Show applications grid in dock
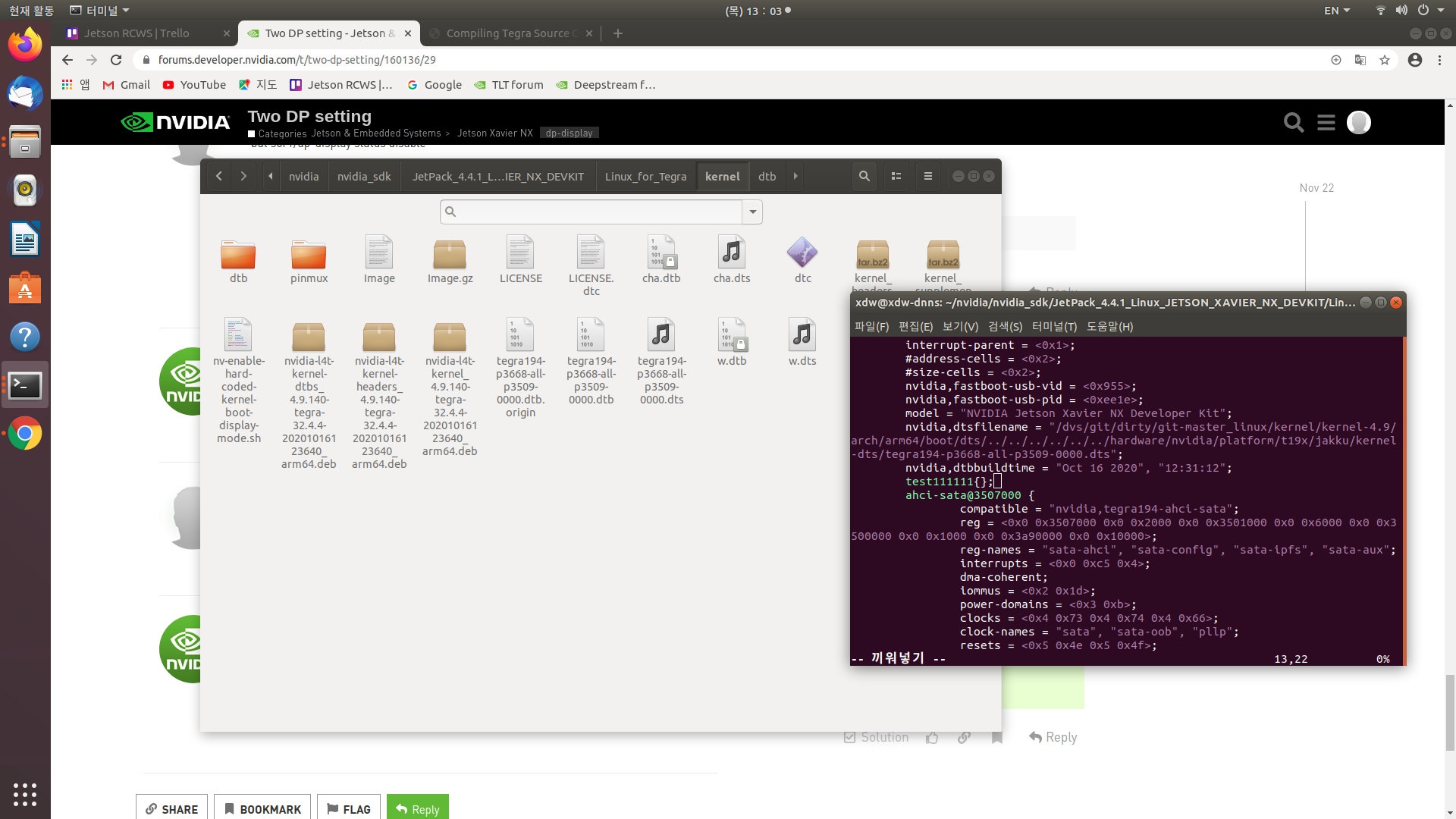 click(25, 794)
